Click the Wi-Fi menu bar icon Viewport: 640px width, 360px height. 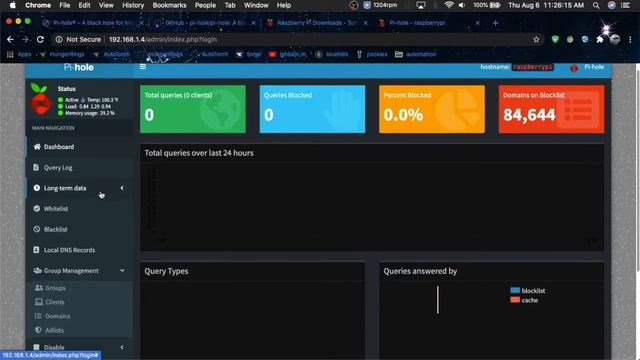449,5
